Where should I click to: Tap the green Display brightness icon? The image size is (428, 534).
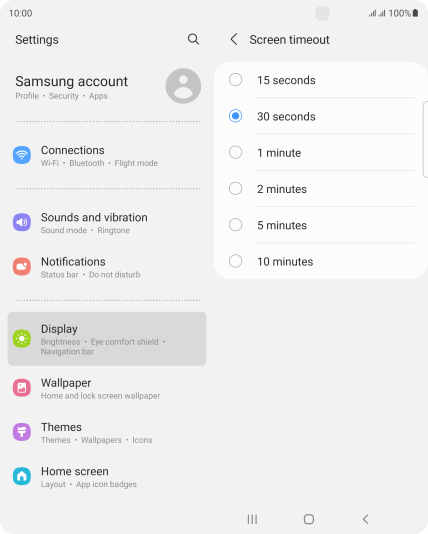click(x=22, y=339)
